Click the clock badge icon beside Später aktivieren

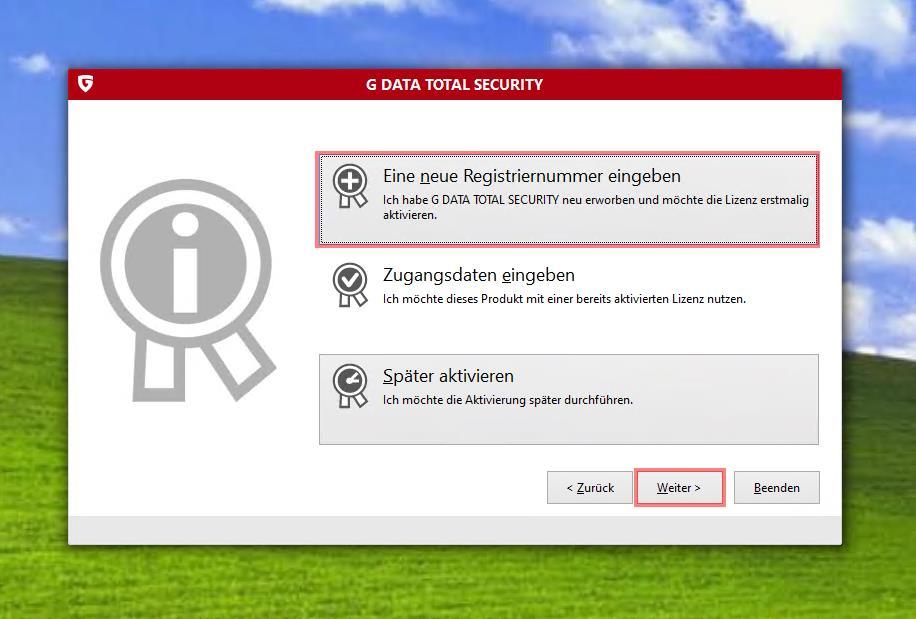coord(350,386)
